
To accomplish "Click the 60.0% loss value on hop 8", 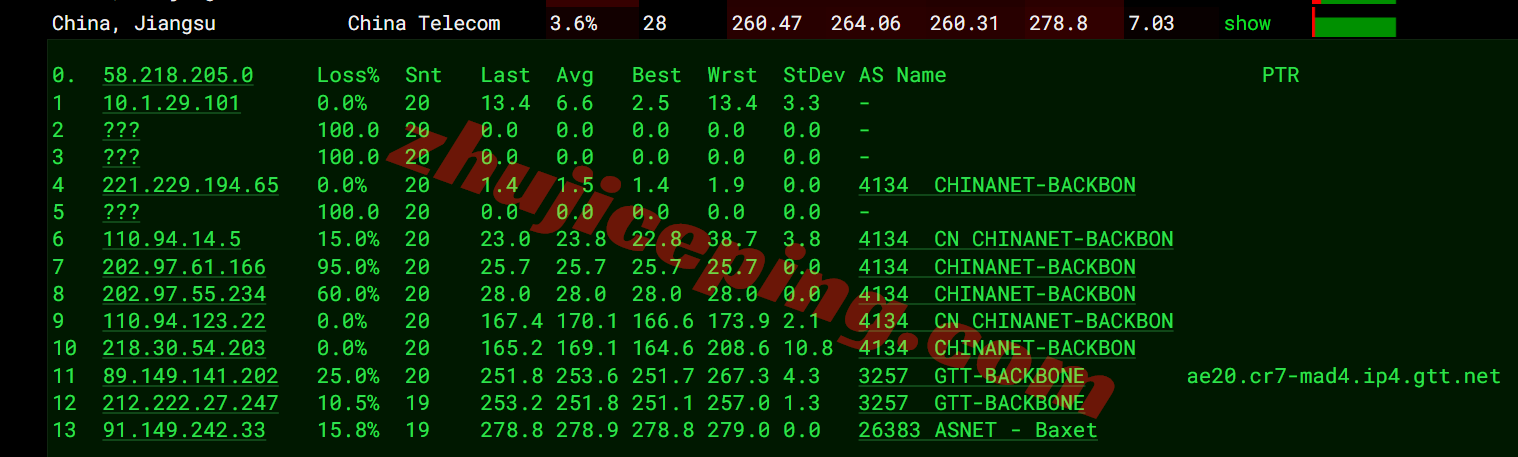I will coord(348,294).
